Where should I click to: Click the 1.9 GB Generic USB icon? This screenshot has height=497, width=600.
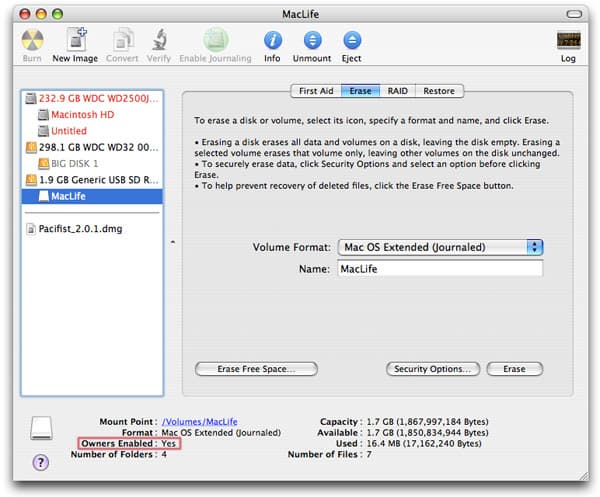point(31,180)
